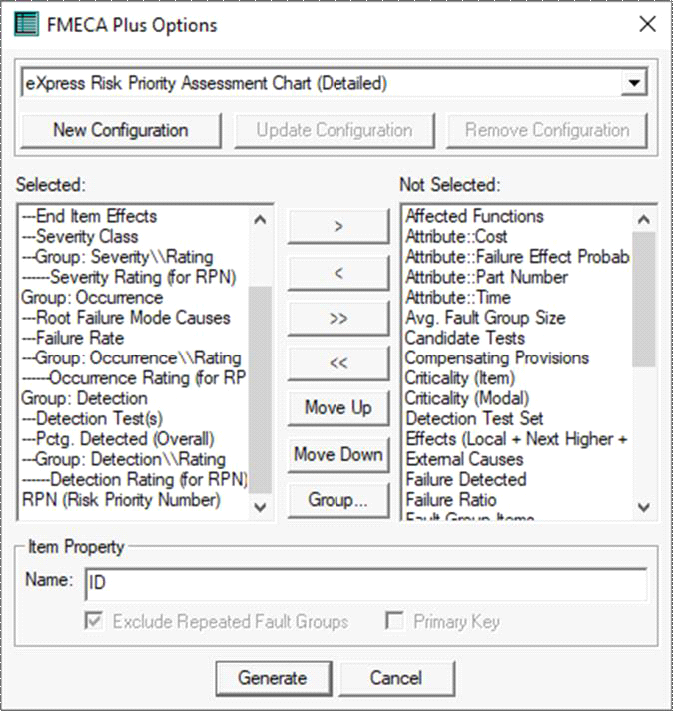Image resolution: width=674 pixels, height=712 pixels.
Task: Click the single left arrow move button
Action: coord(338,273)
